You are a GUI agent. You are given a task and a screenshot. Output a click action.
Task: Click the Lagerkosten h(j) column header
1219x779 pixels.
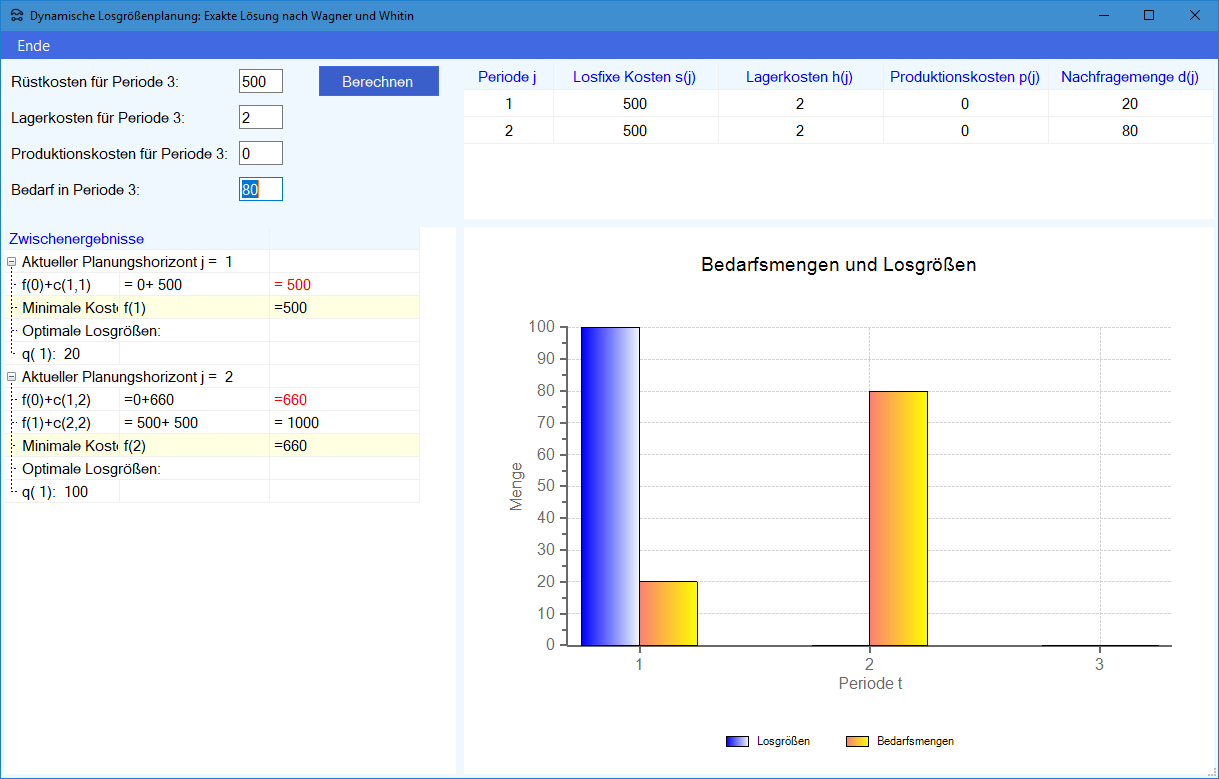[x=799, y=77]
